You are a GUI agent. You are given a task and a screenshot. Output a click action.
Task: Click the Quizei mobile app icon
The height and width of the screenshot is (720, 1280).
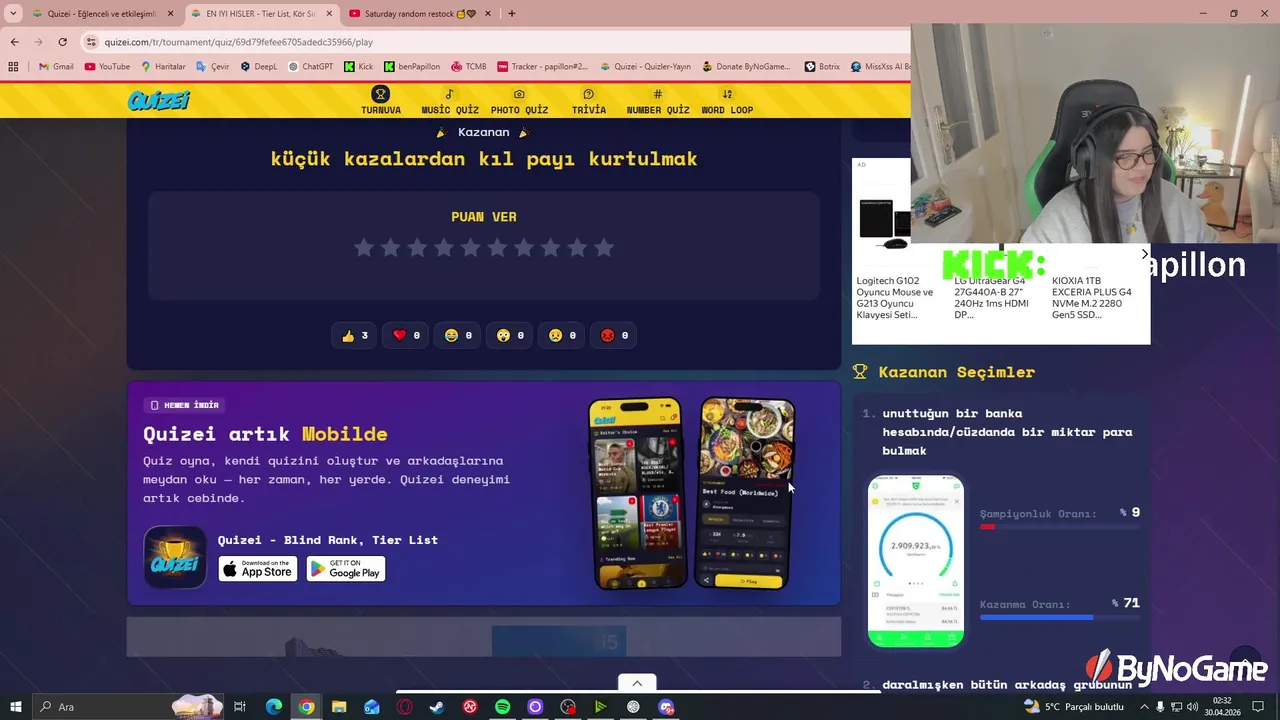point(174,557)
